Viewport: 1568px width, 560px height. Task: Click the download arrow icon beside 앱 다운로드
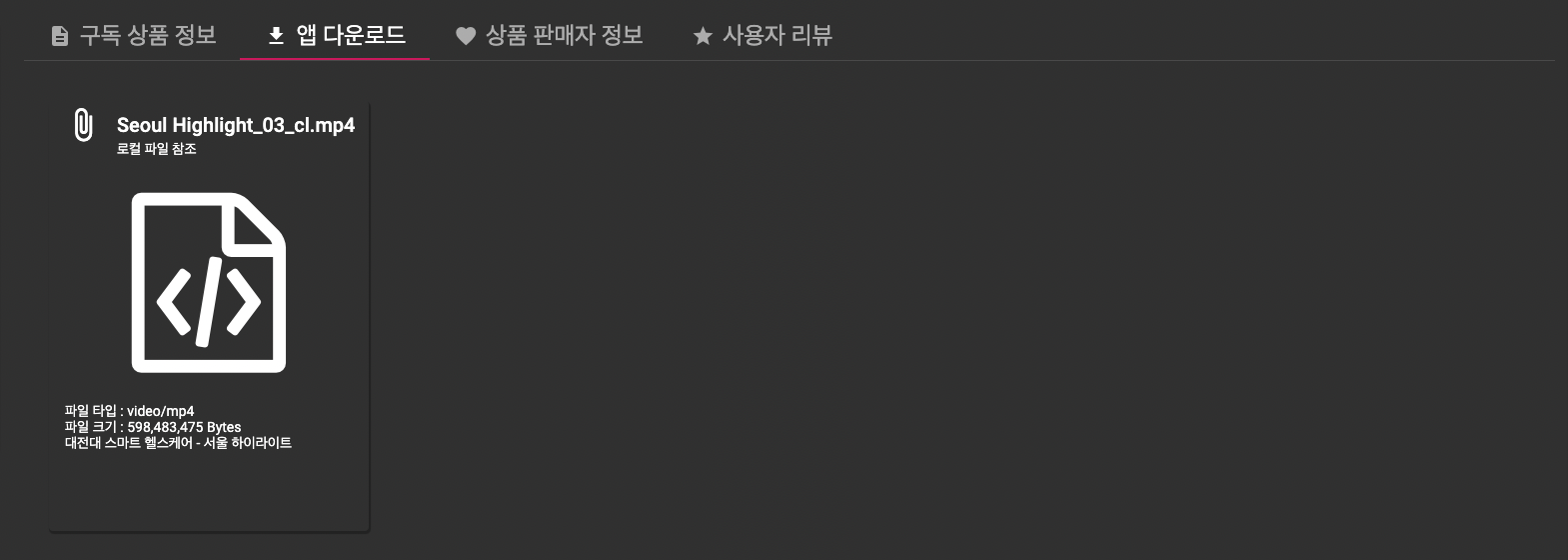click(x=276, y=36)
